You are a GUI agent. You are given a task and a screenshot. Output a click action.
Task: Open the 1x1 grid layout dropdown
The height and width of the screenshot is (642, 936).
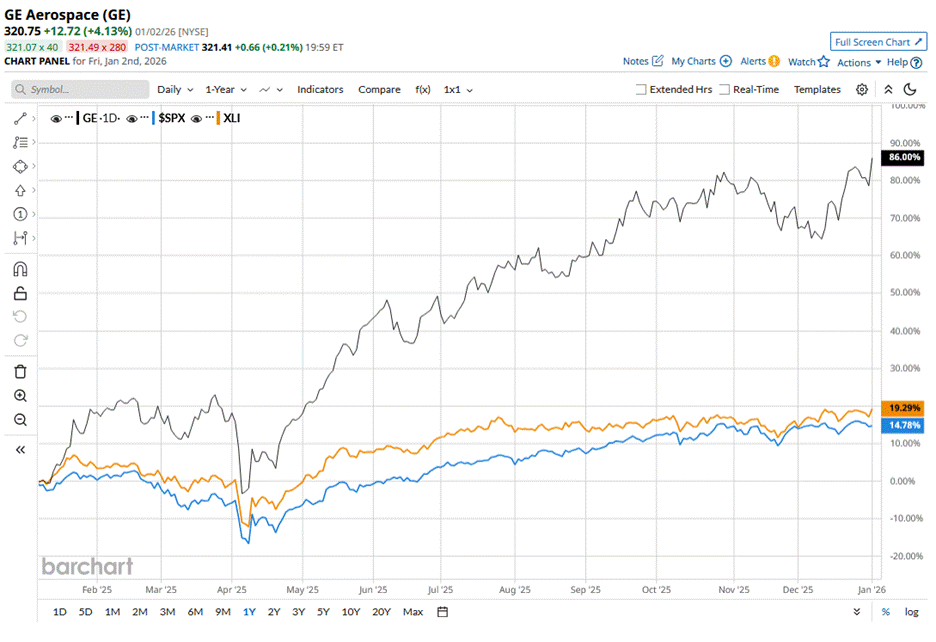tap(458, 90)
